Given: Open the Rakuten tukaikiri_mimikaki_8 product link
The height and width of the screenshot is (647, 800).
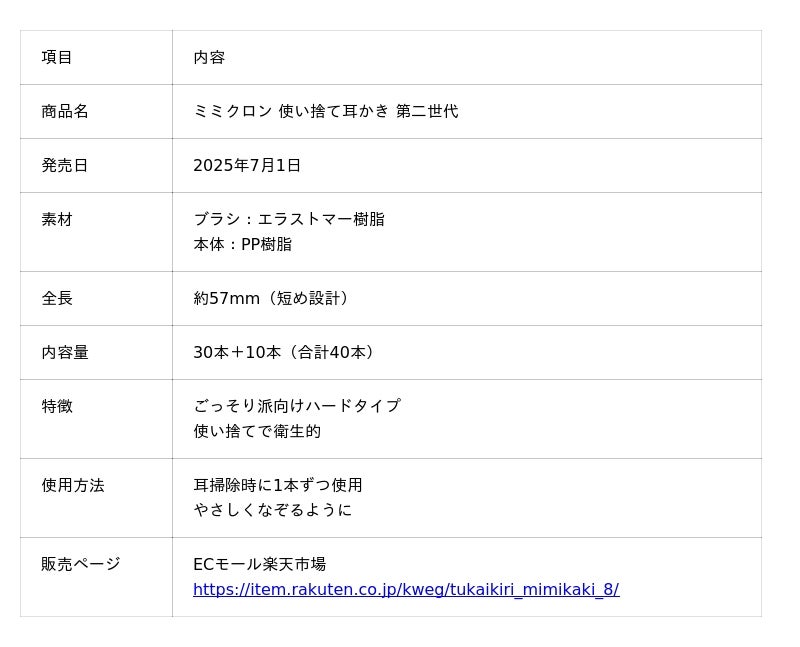Looking at the screenshot, I should point(406,589).
